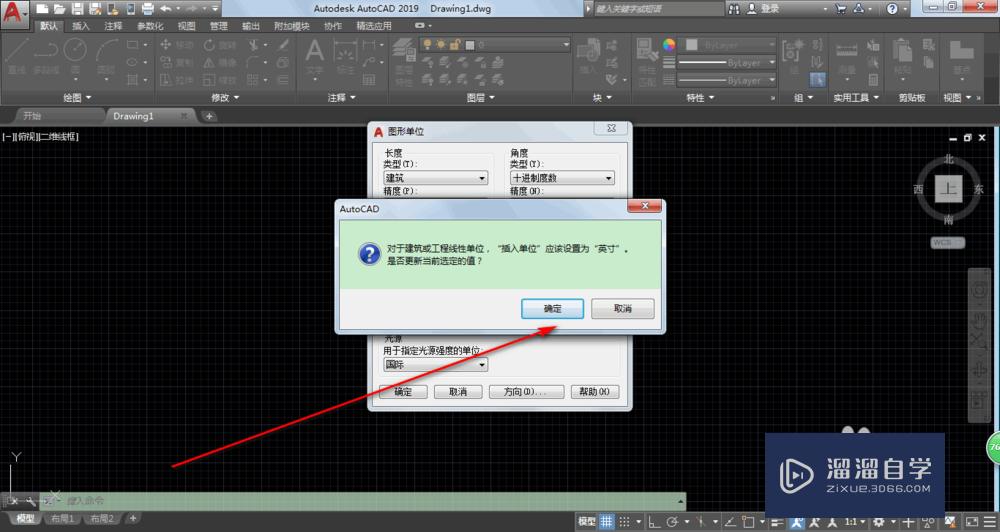The height and width of the screenshot is (532, 1000).
Task: Switch to the 布局1 layout tab
Action: (62, 519)
